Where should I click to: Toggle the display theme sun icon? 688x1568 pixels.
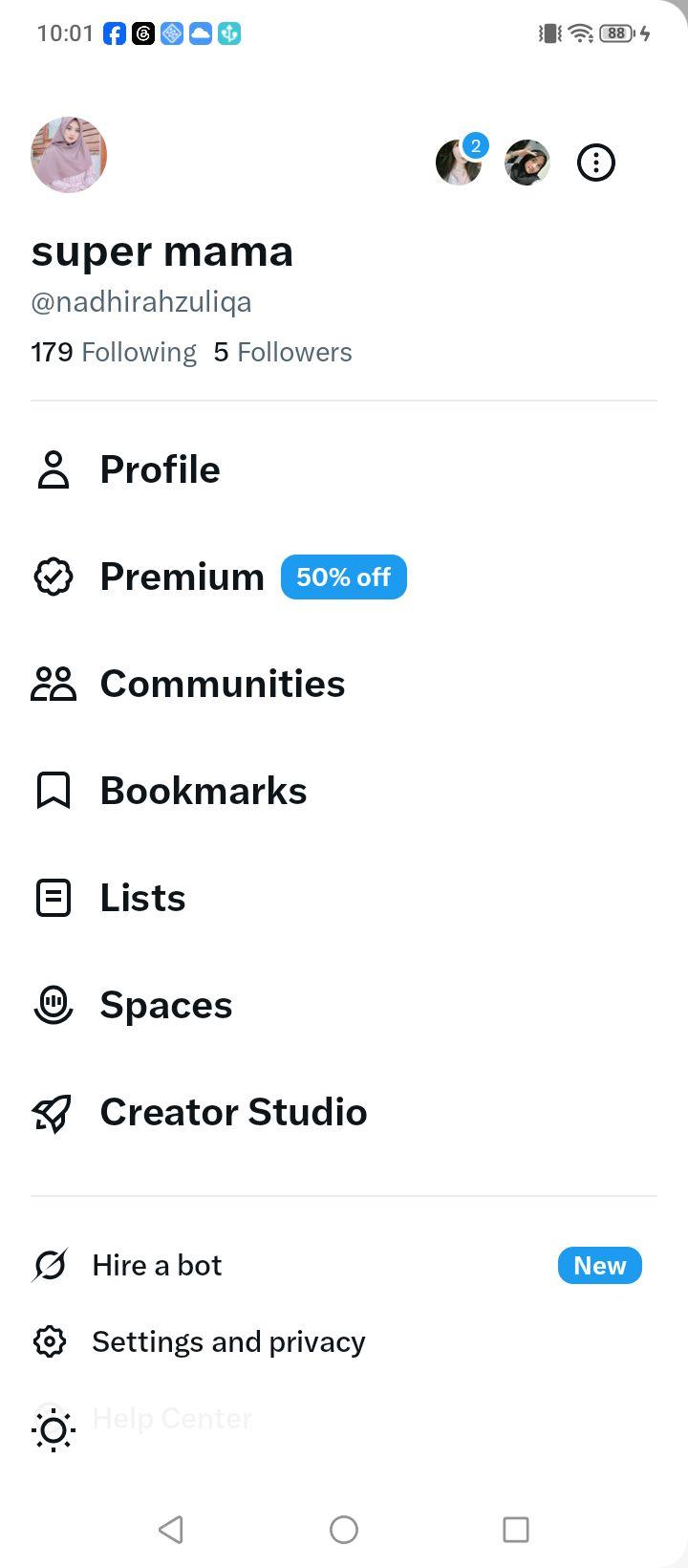point(54,1430)
